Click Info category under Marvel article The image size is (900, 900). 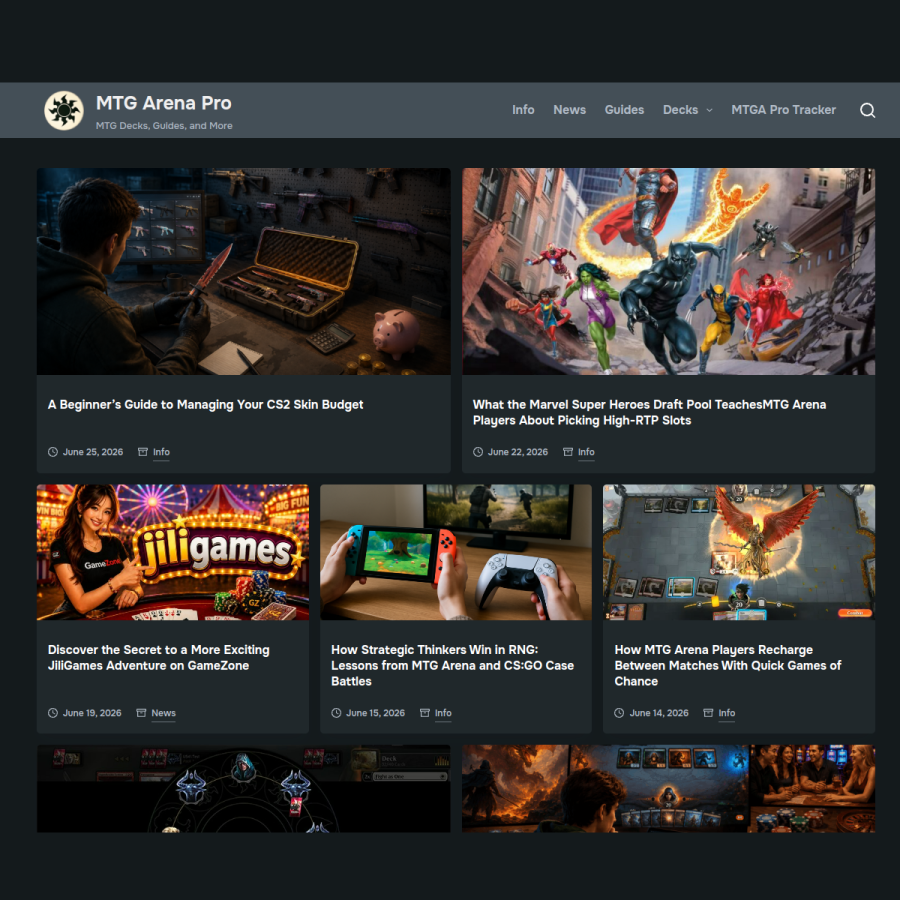[x=586, y=452]
